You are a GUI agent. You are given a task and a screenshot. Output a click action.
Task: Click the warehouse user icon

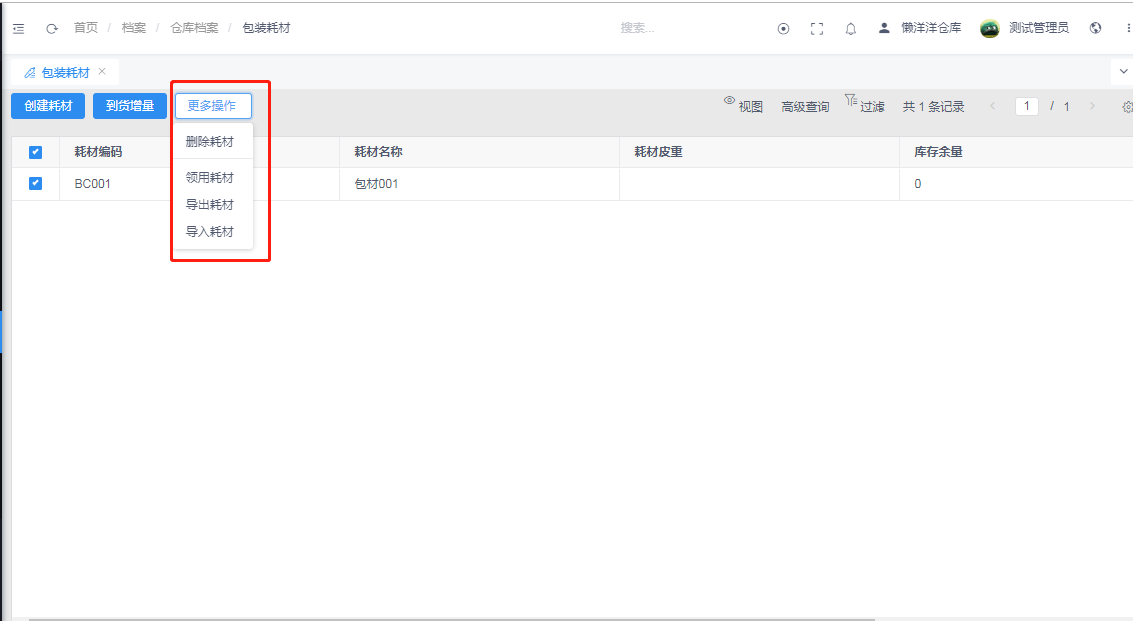click(x=884, y=28)
